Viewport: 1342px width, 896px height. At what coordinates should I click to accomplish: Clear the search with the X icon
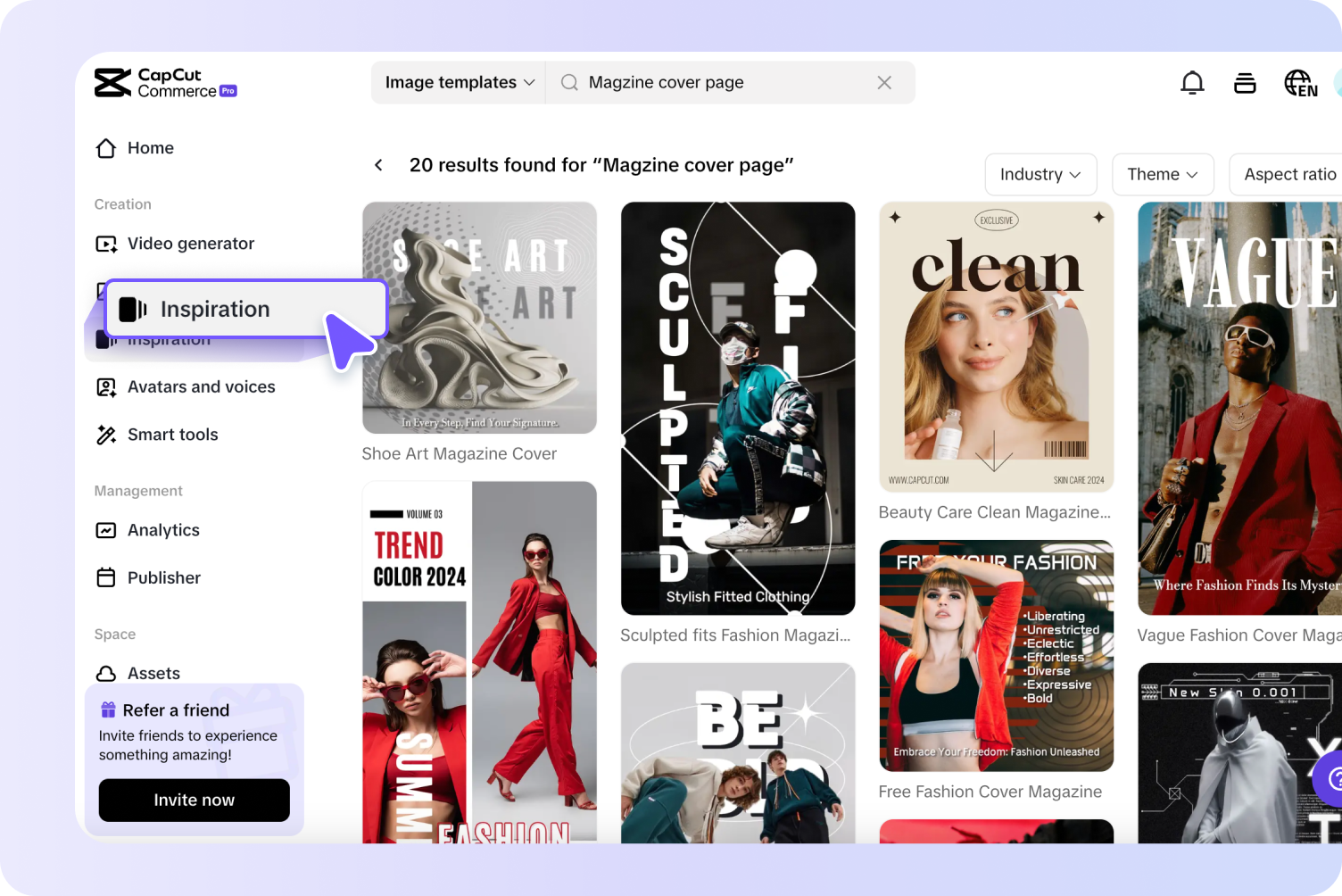click(883, 82)
